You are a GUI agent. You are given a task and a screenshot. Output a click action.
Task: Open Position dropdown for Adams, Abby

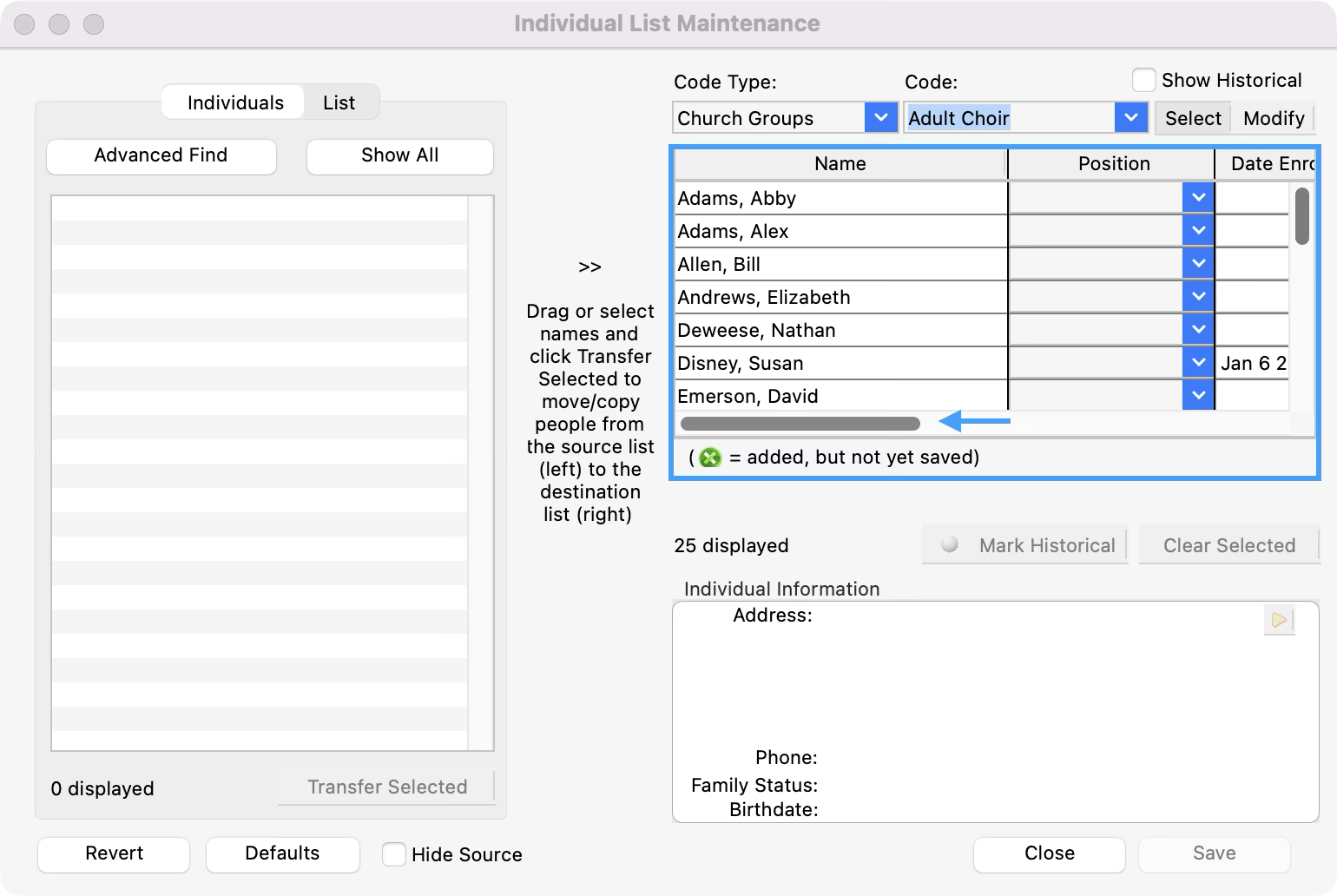(1198, 198)
